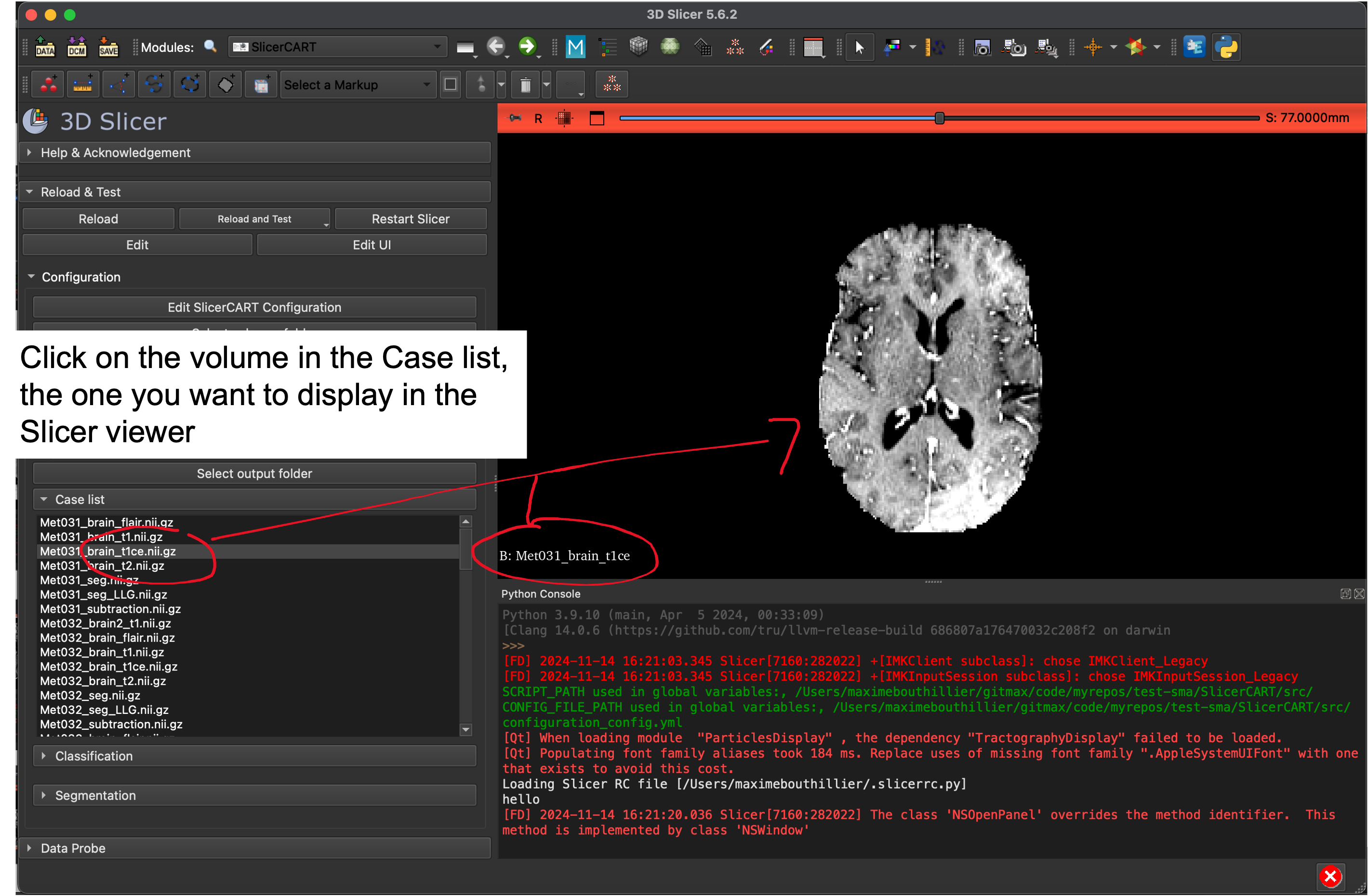Open the delete markup options arrow
Viewport: 1369px width, 896px height.
pyautogui.click(x=546, y=85)
